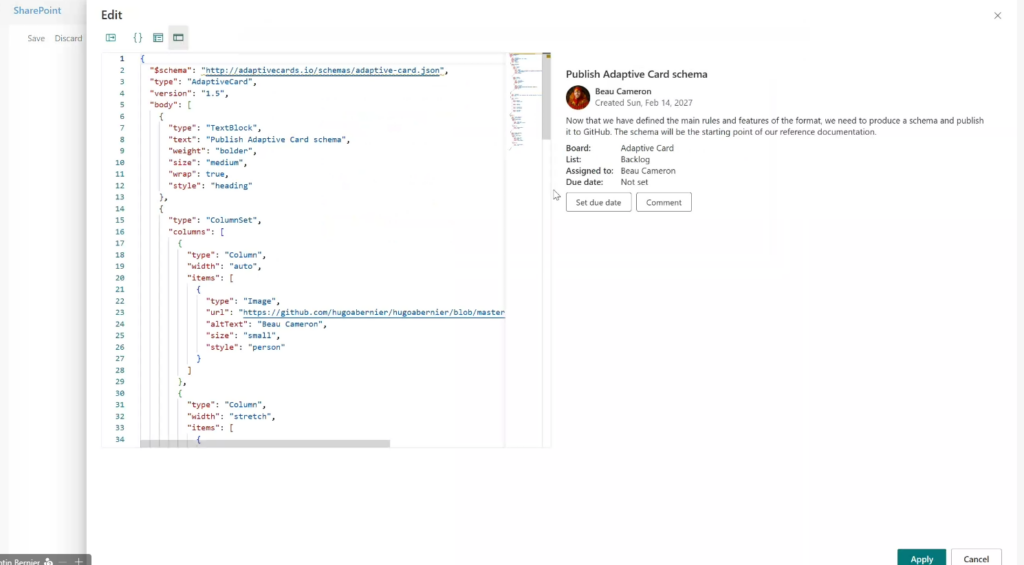
Task: Click the highlighted split-preview toolbar icon
Action: pos(178,38)
